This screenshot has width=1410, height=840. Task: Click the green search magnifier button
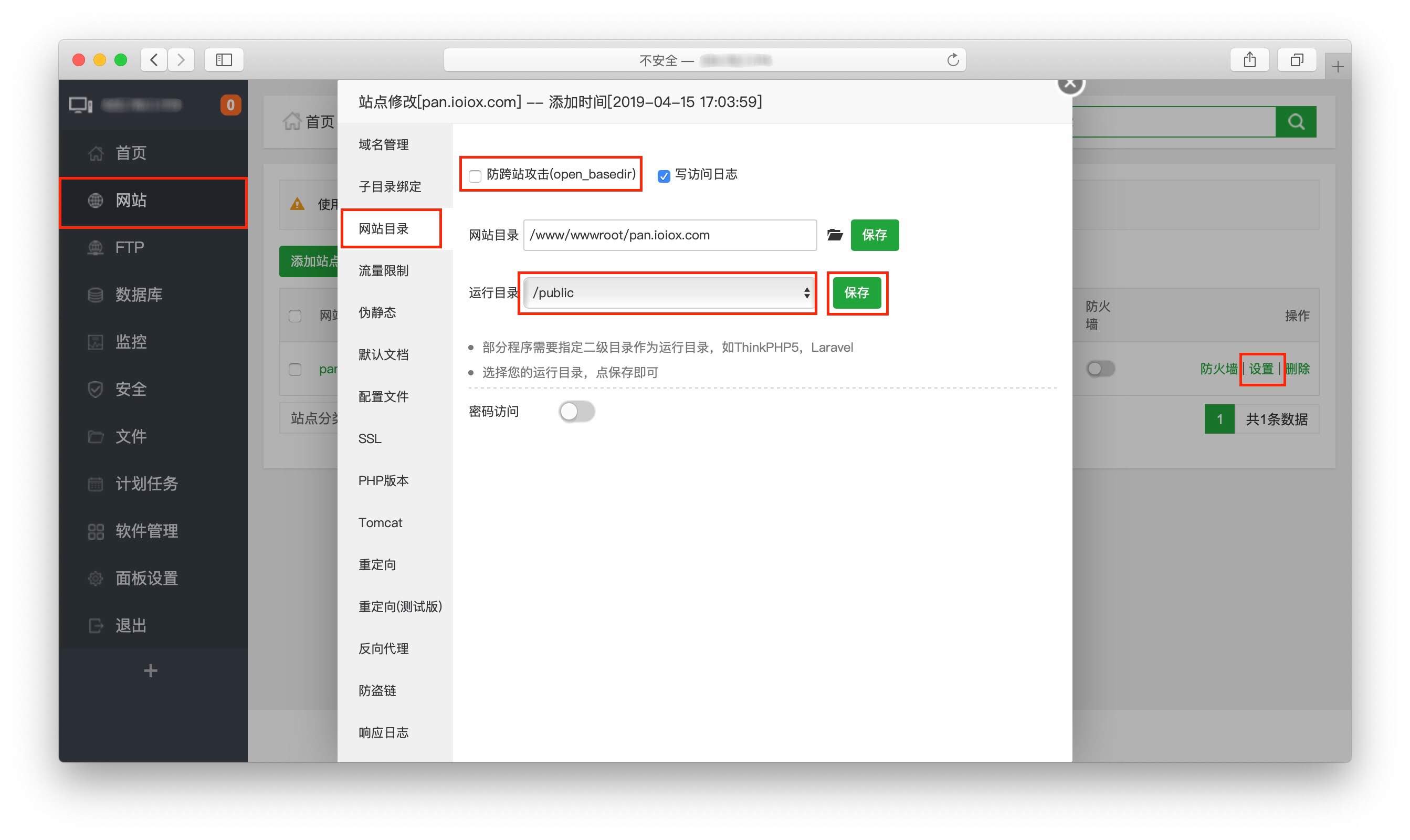click(1295, 122)
